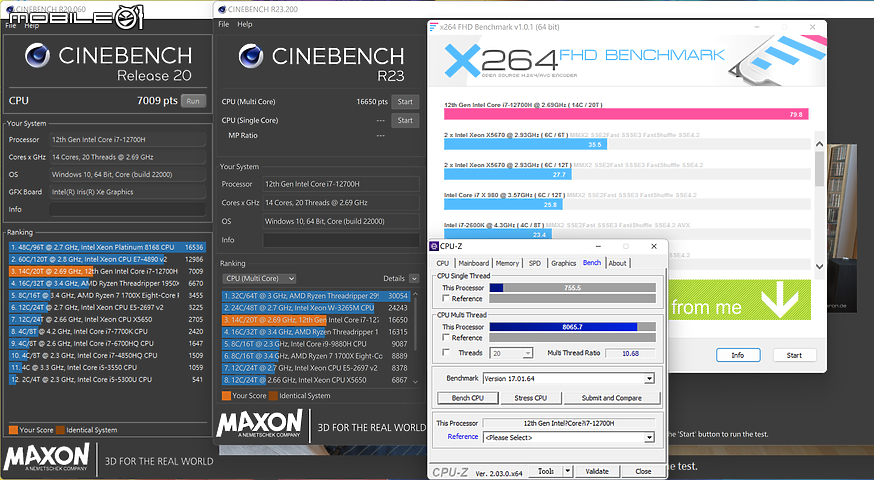Click the x264 Xeon X5670 35.5 result bar
The height and width of the screenshot is (480, 874).
coord(526,144)
